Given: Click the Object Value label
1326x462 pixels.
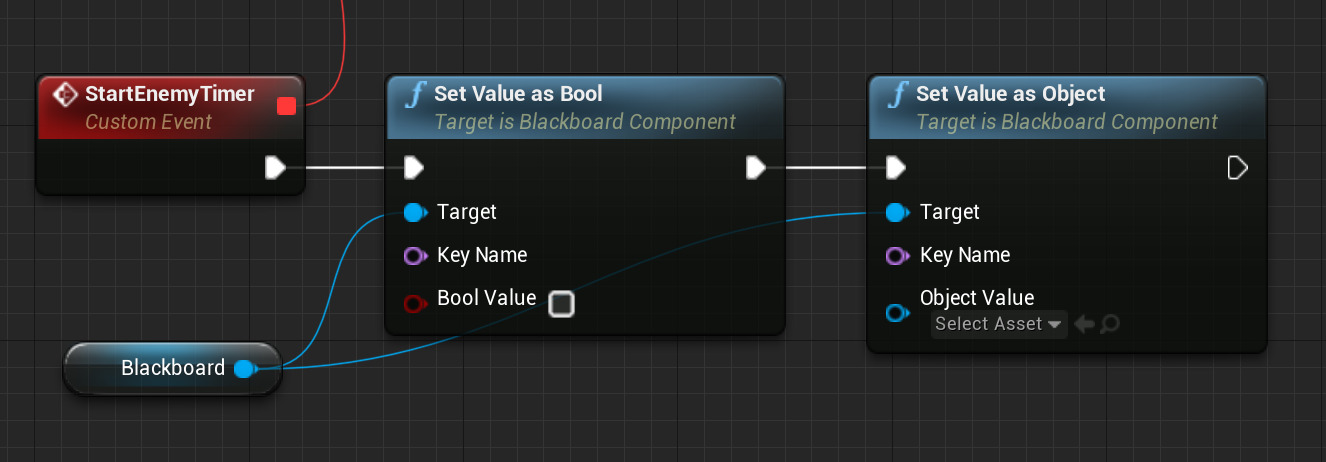Looking at the screenshot, I should tap(977, 298).
